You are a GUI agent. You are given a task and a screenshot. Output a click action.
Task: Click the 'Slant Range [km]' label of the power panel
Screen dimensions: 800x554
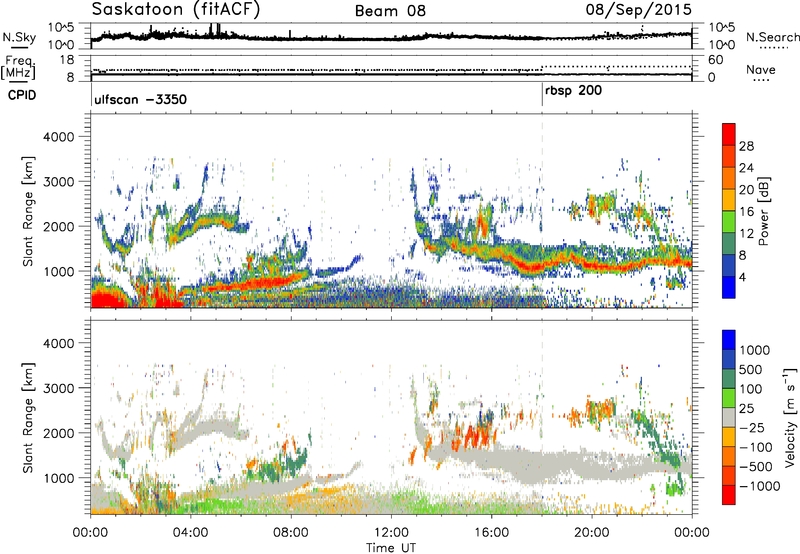(28, 211)
